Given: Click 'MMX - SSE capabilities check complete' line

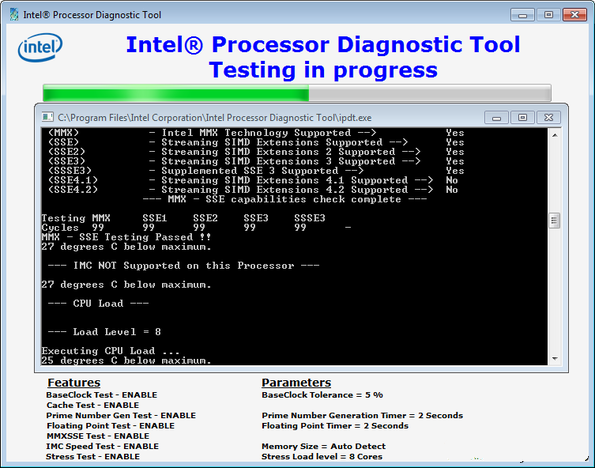Looking at the screenshot, I should (285, 199).
